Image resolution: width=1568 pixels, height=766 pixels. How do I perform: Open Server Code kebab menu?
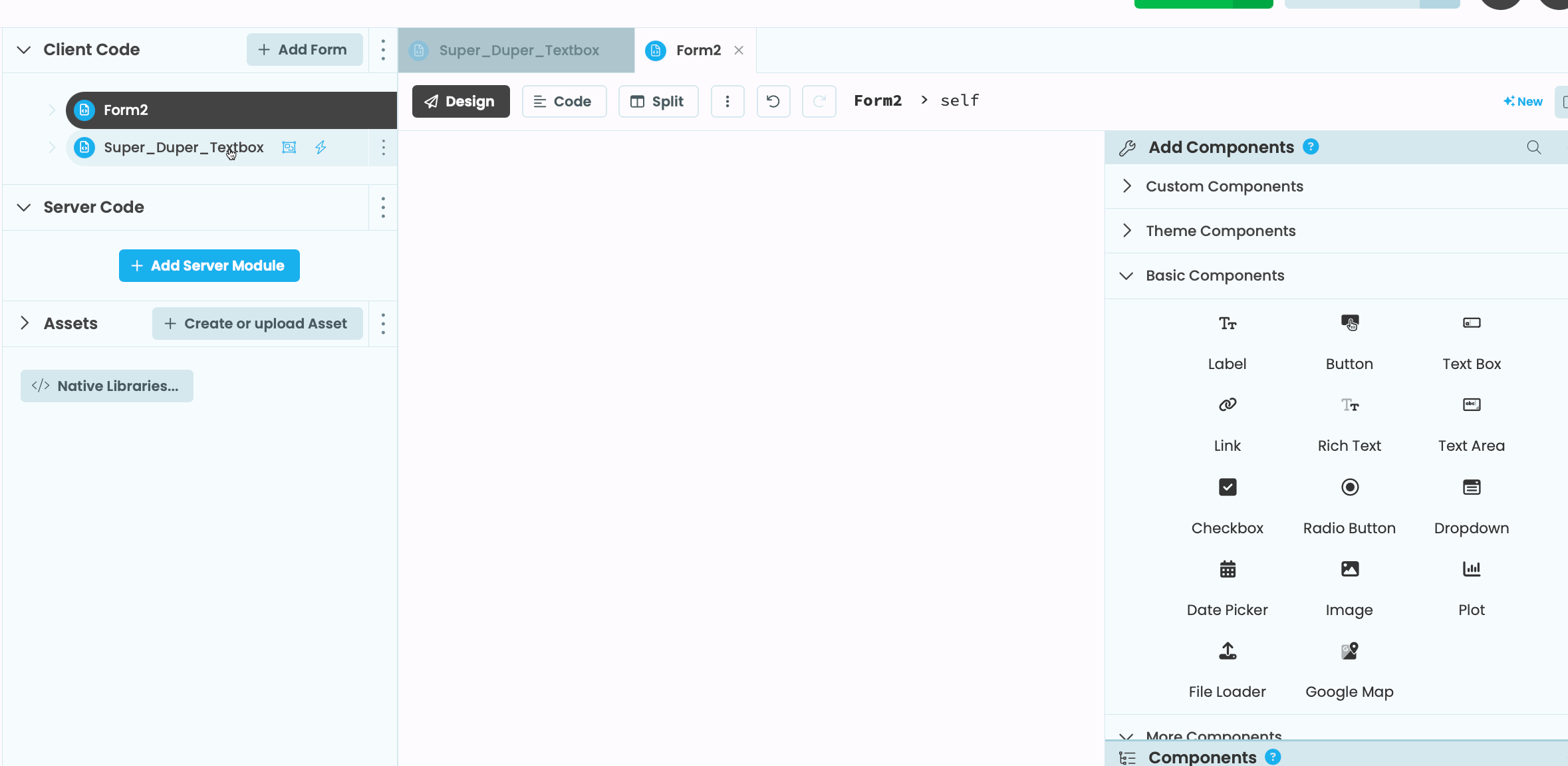tap(383, 207)
